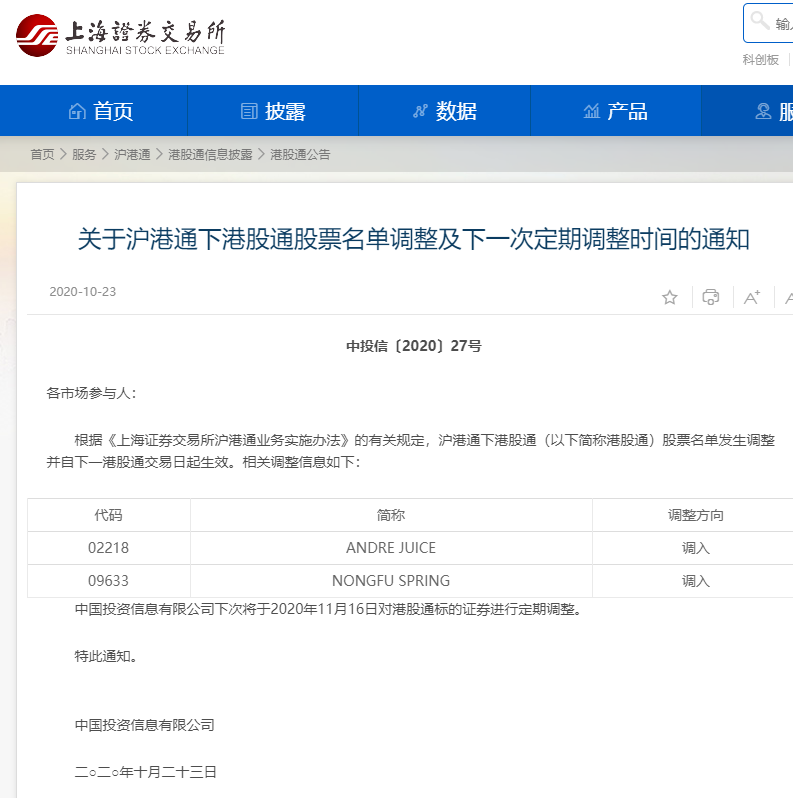793x798 pixels.
Task: Open the 首页 navigation tab
Action: [94, 111]
